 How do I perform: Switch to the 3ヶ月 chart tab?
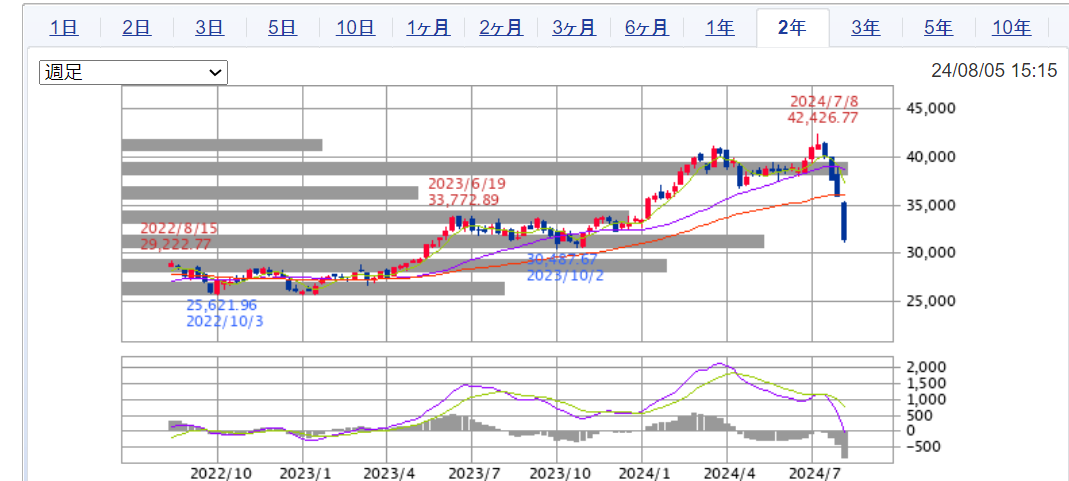click(x=574, y=28)
